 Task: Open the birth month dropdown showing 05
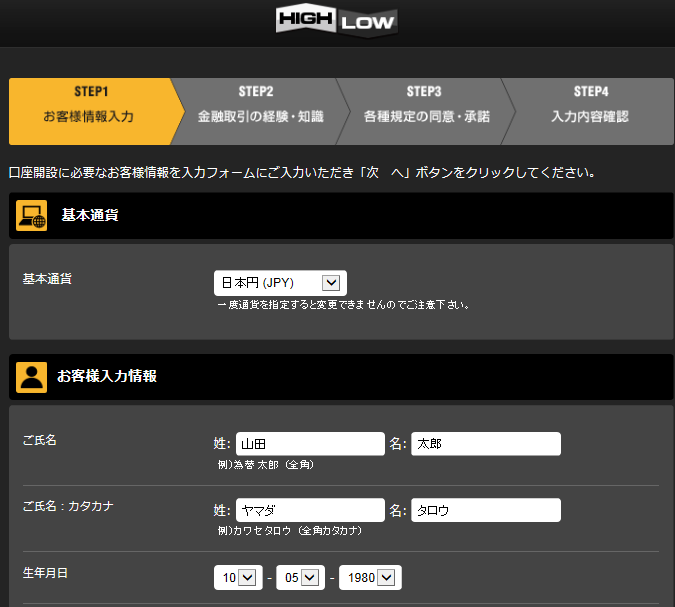click(x=300, y=578)
